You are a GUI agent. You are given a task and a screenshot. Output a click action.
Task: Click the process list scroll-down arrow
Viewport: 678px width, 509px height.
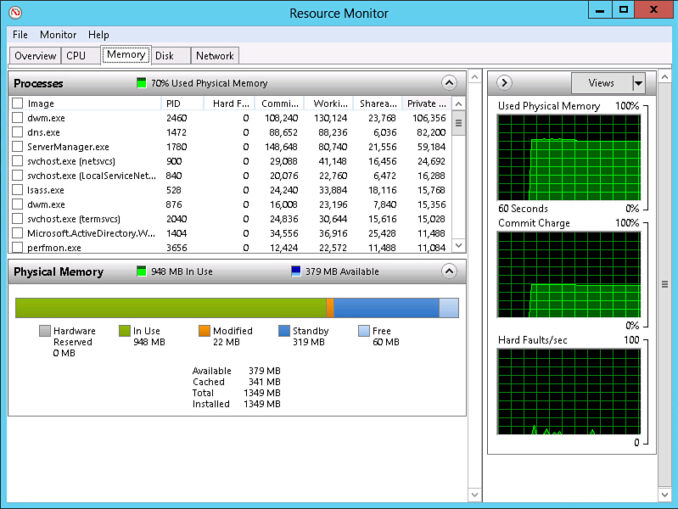point(459,245)
